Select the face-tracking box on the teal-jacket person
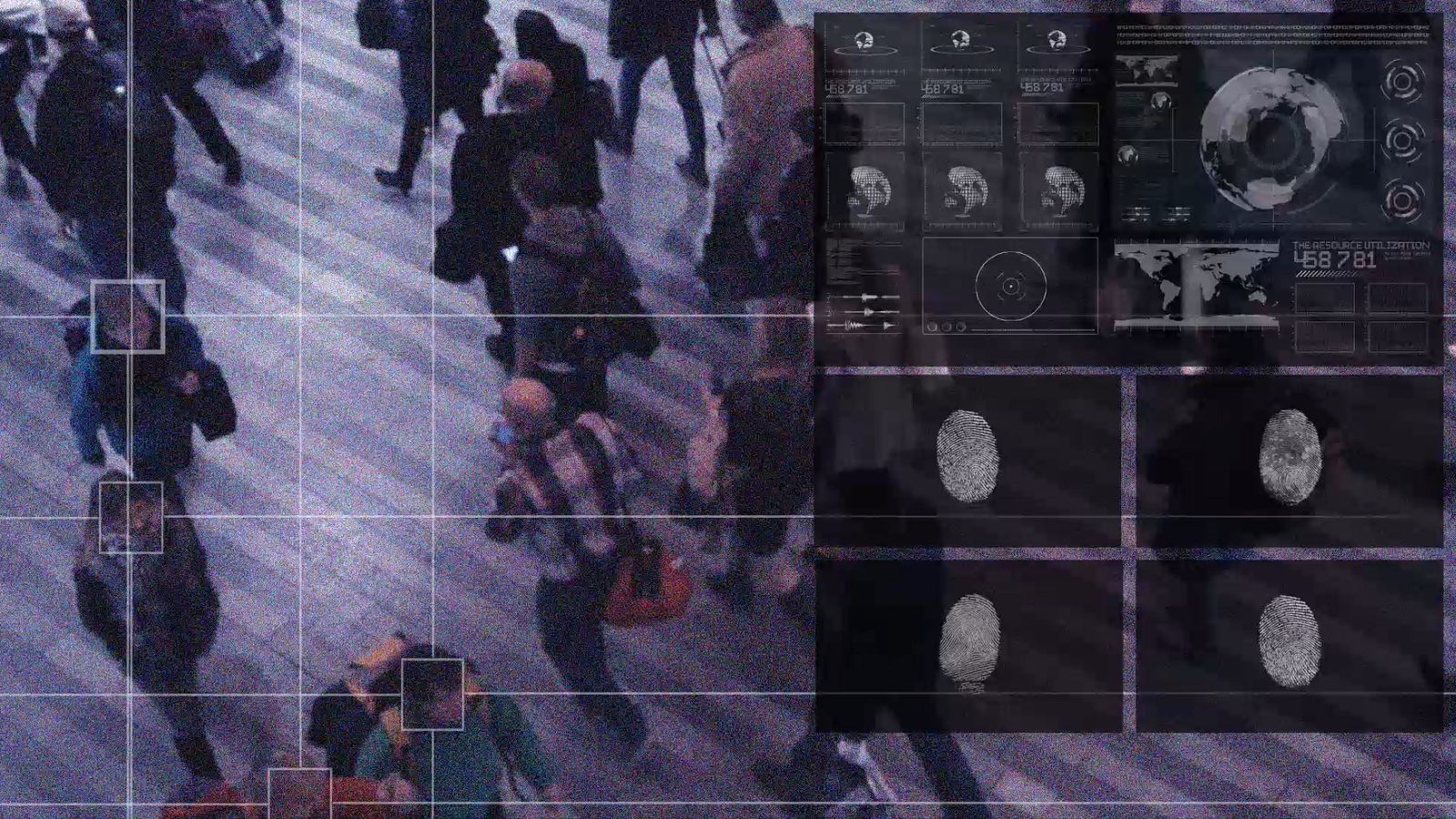 (x=127, y=317)
